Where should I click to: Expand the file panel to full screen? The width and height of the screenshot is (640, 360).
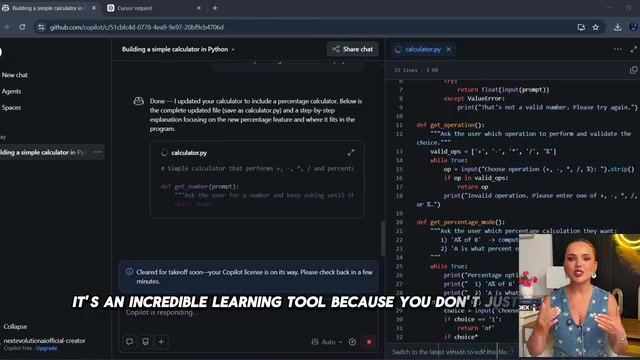(x=633, y=49)
